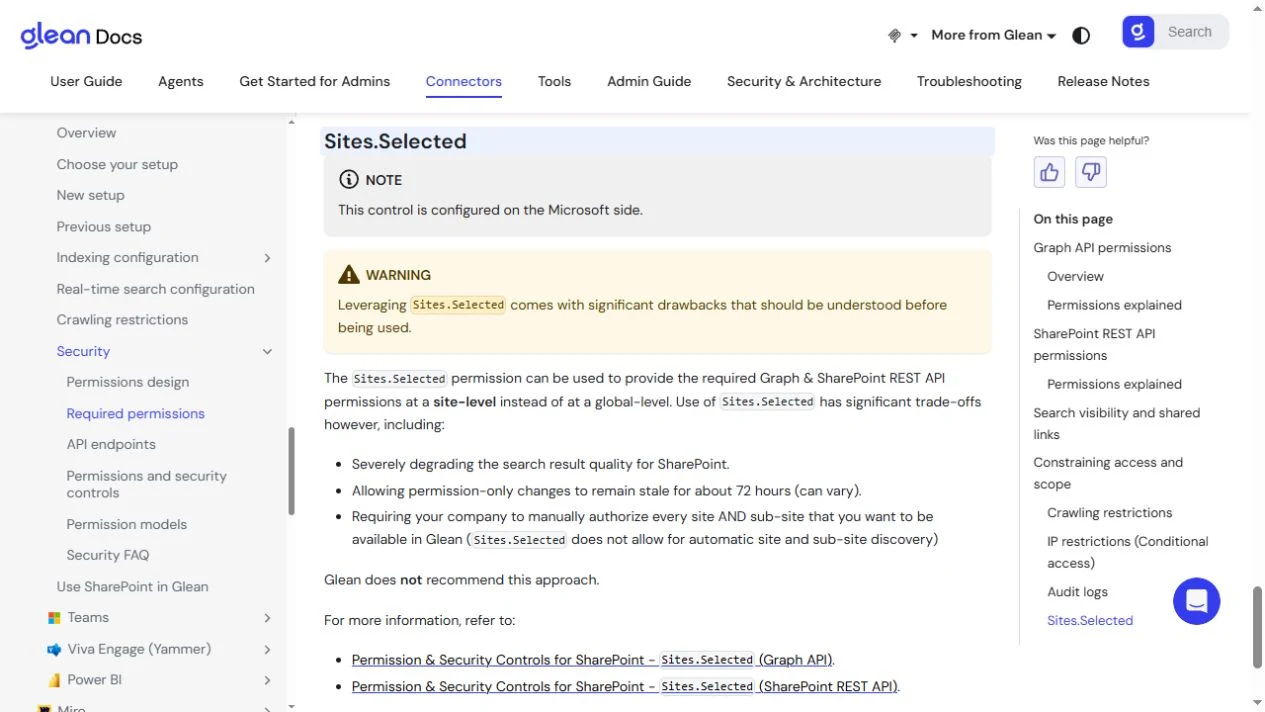Open the More from Glean dropdown
This screenshot has width=1265, height=712.
[993, 35]
